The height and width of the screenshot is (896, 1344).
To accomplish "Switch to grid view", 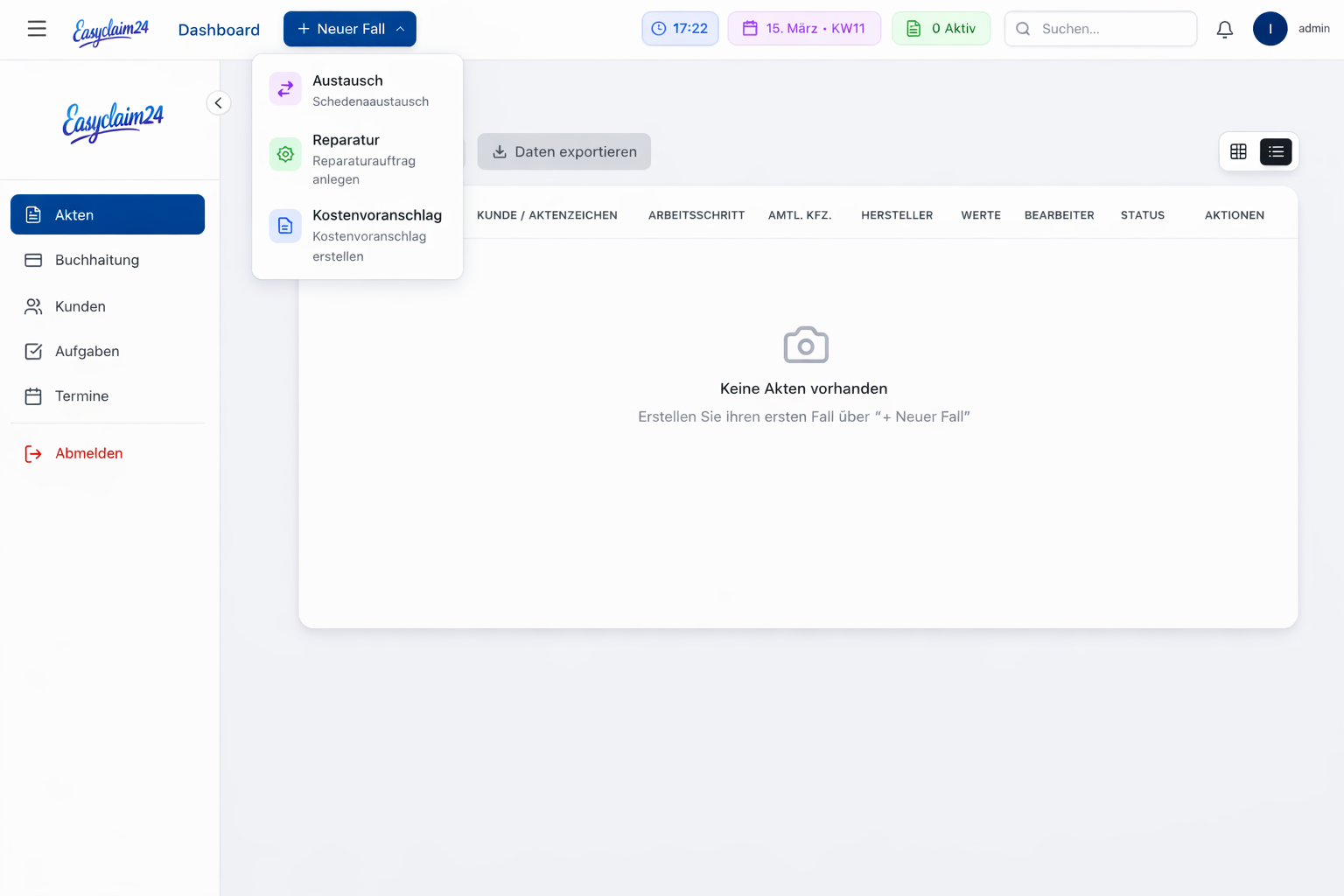I will pyautogui.click(x=1238, y=150).
